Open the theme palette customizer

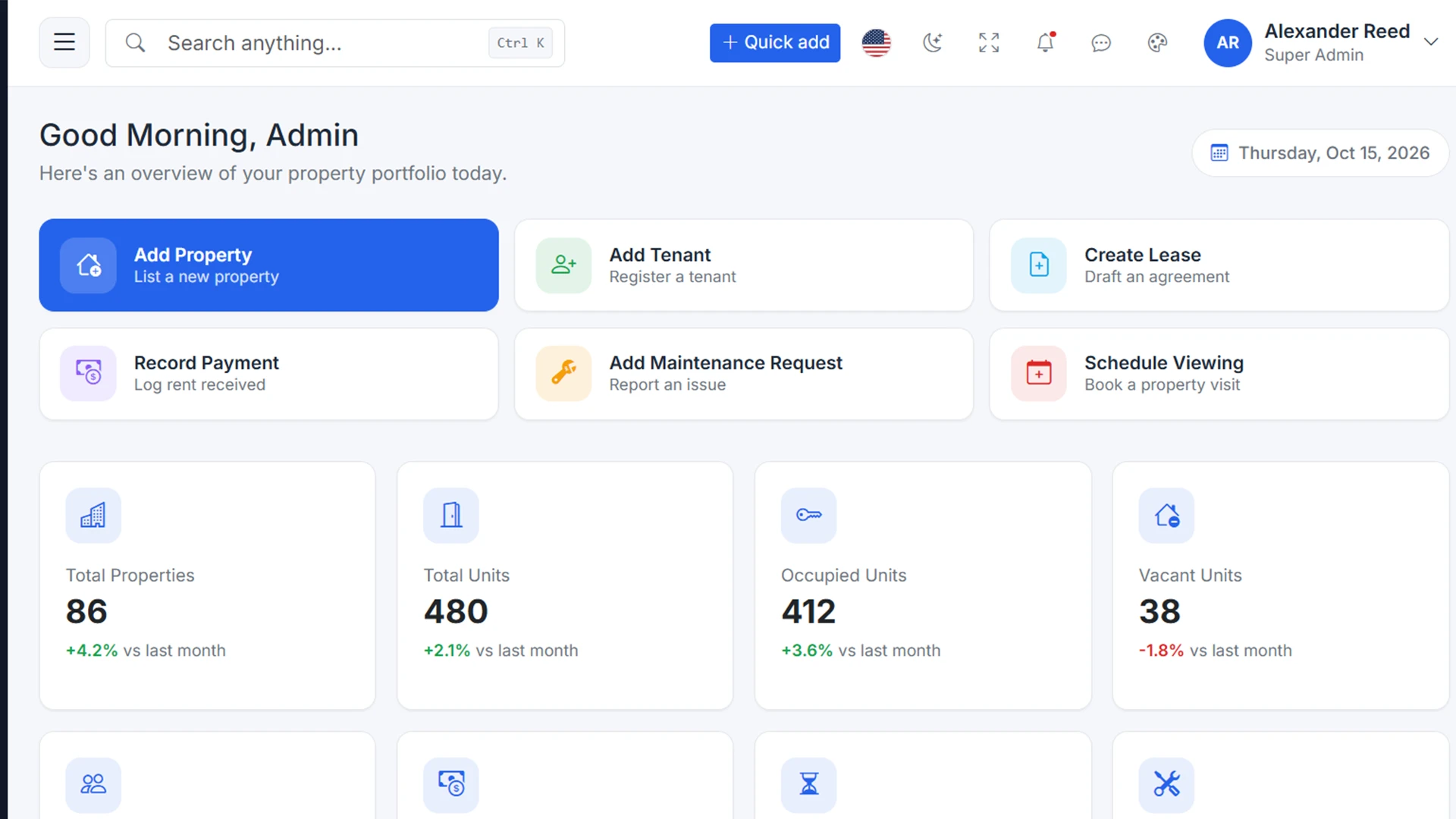click(1157, 42)
